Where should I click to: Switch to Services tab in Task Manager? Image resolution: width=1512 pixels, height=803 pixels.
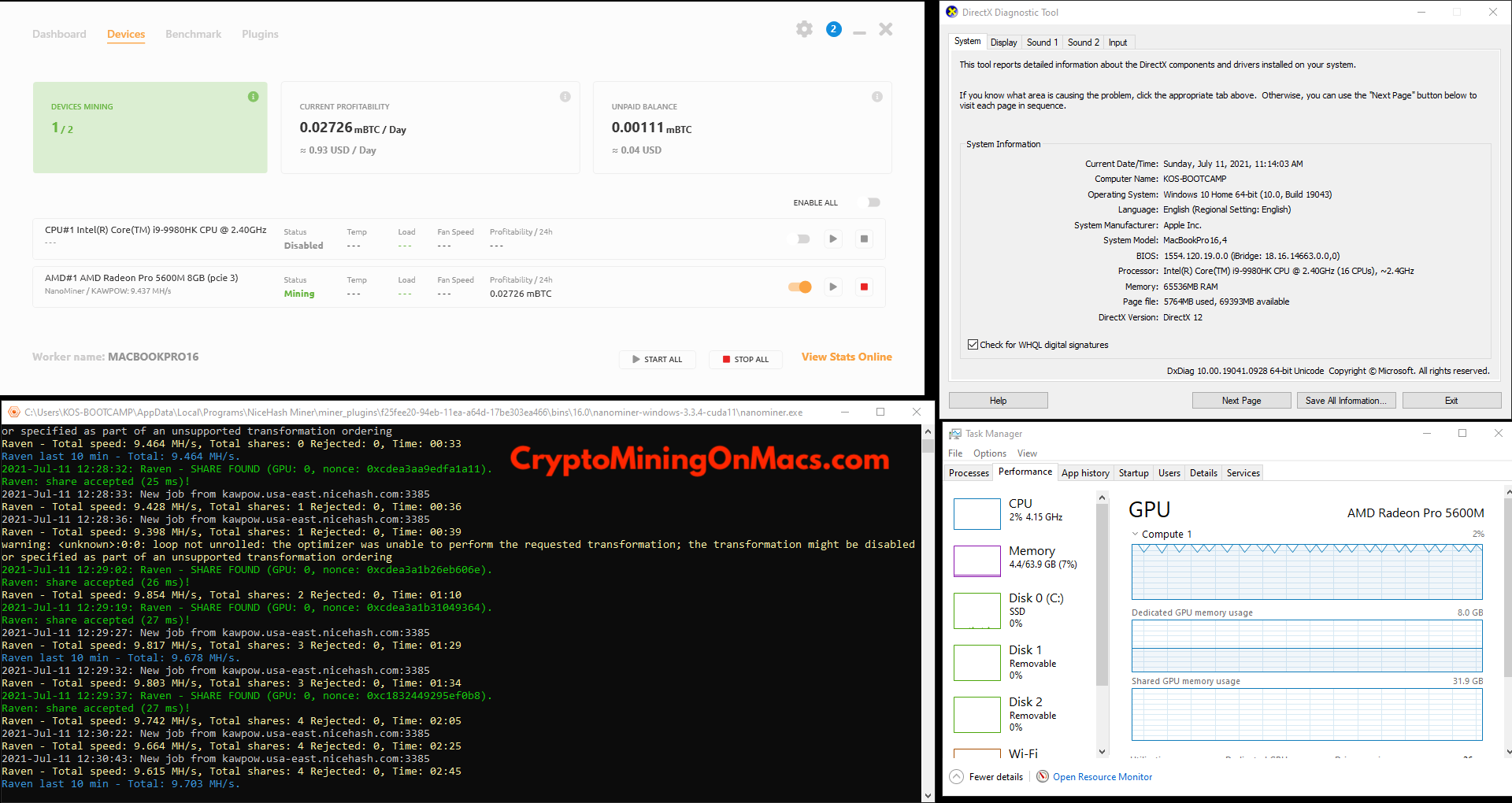(1243, 473)
